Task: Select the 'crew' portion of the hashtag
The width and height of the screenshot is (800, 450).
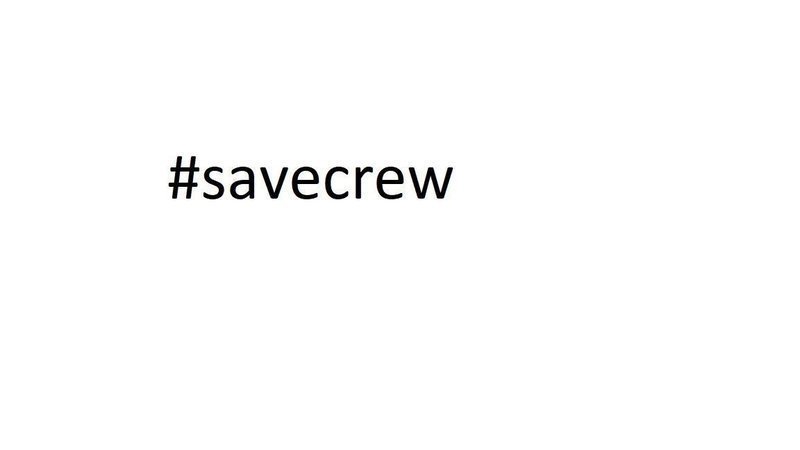Action: pos(389,183)
